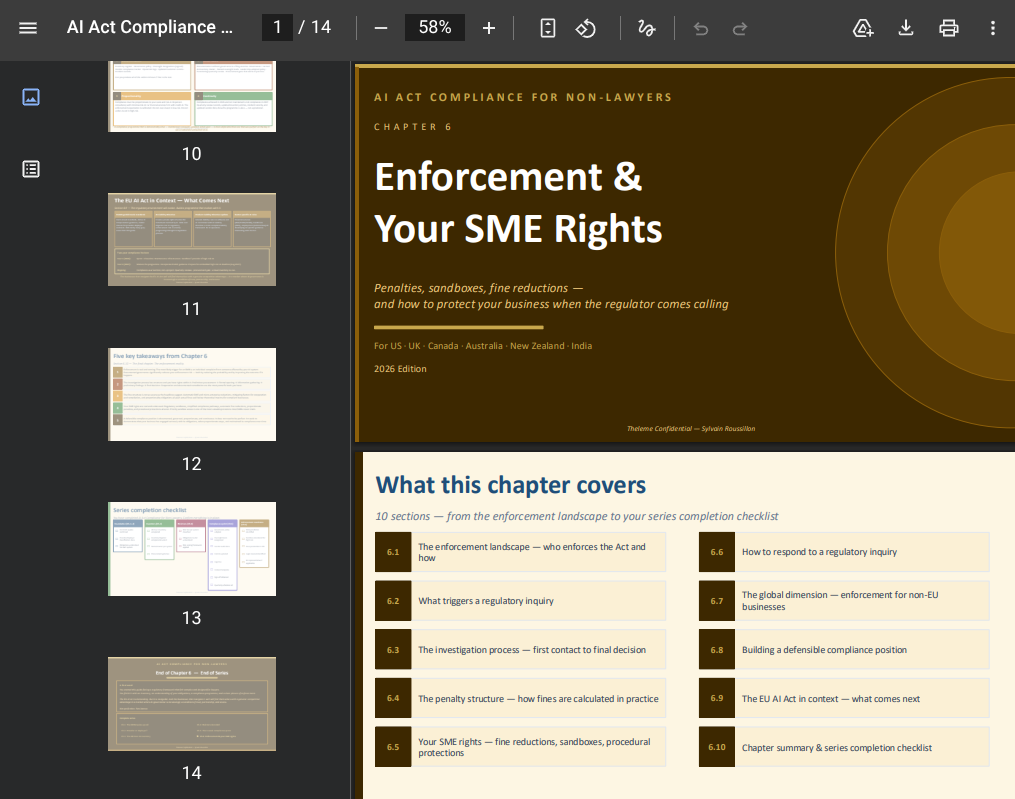Click the fit to page icon
This screenshot has height=799, width=1015.
tap(548, 28)
